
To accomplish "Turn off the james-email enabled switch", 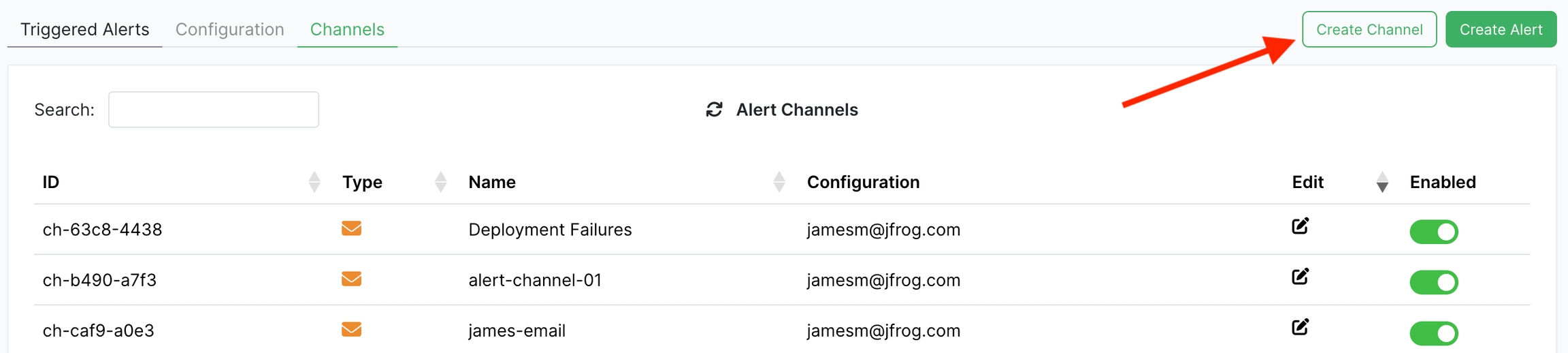I will [x=1433, y=333].
